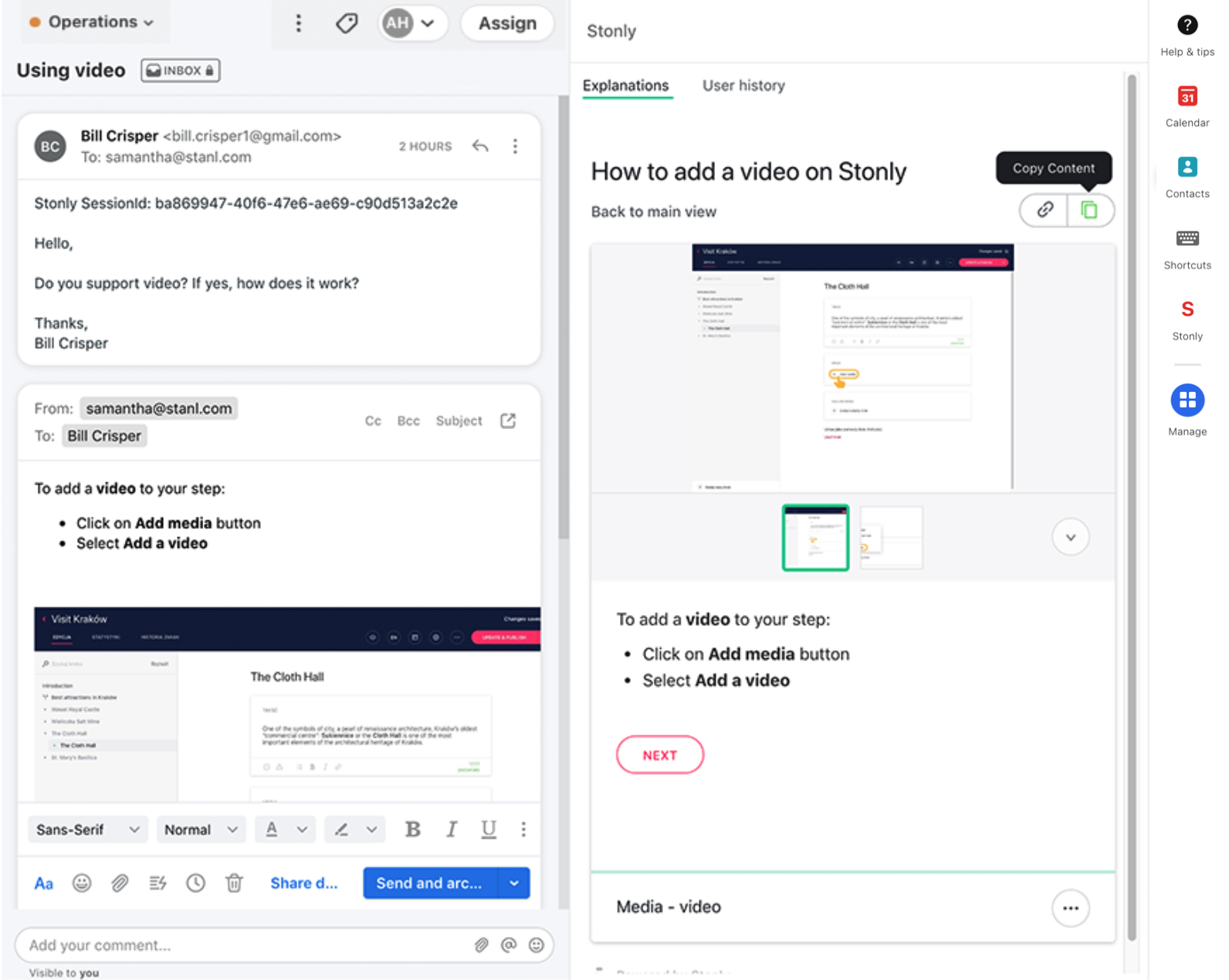
Task: Open conversation more options menu
Action: [299, 23]
